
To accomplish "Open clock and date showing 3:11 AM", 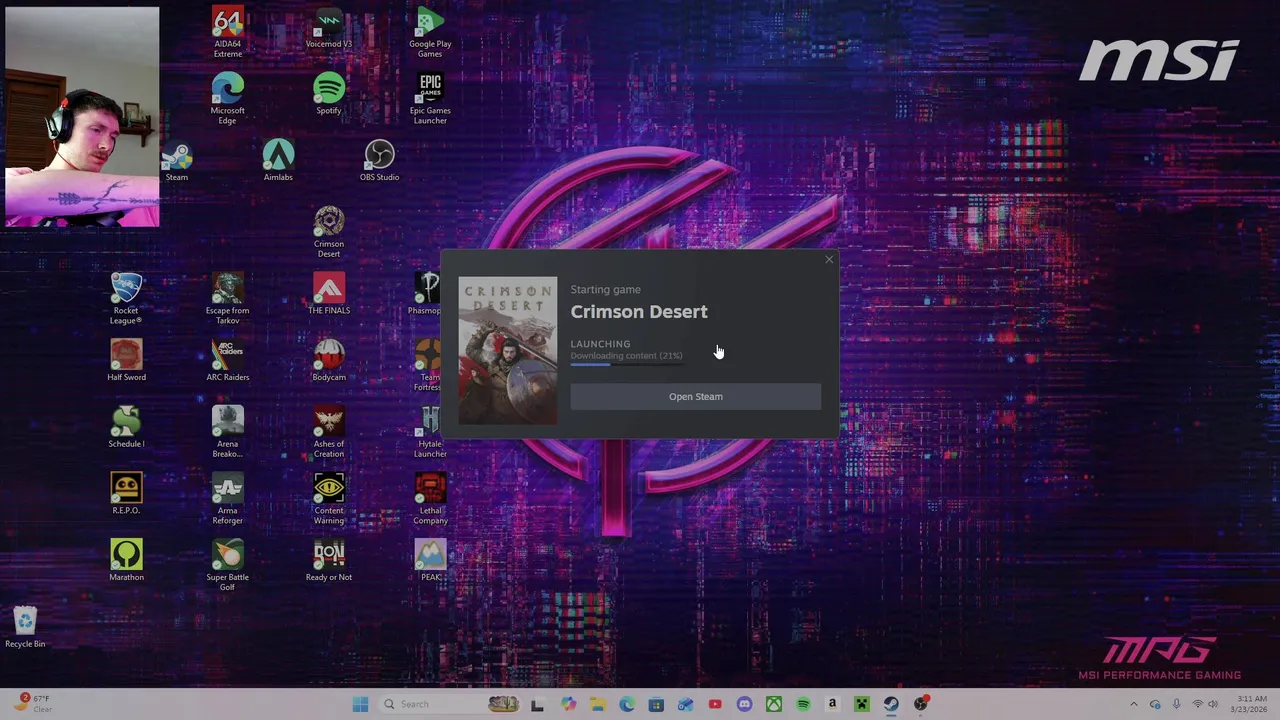I will (x=1251, y=704).
